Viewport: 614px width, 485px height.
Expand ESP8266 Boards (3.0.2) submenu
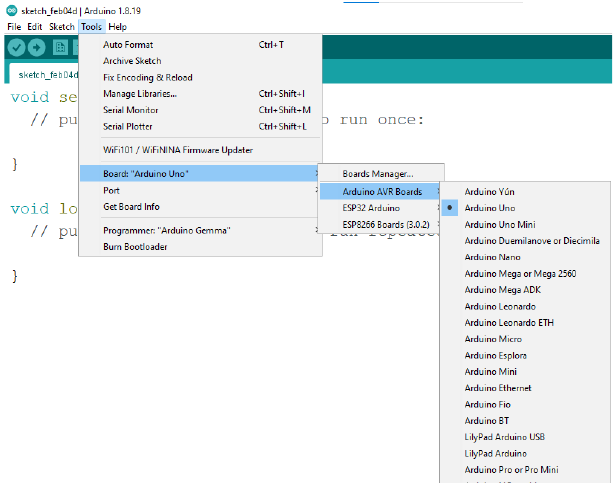coord(381,224)
